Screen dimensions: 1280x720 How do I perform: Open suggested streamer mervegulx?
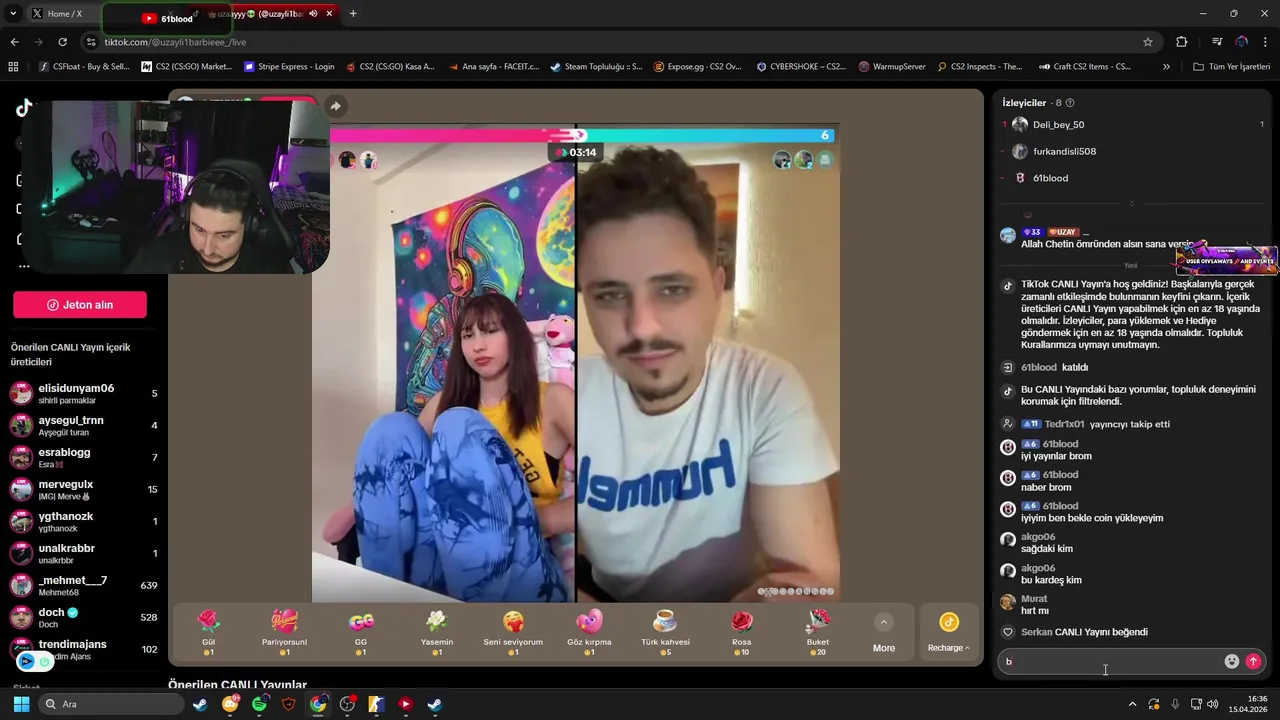point(84,489)
